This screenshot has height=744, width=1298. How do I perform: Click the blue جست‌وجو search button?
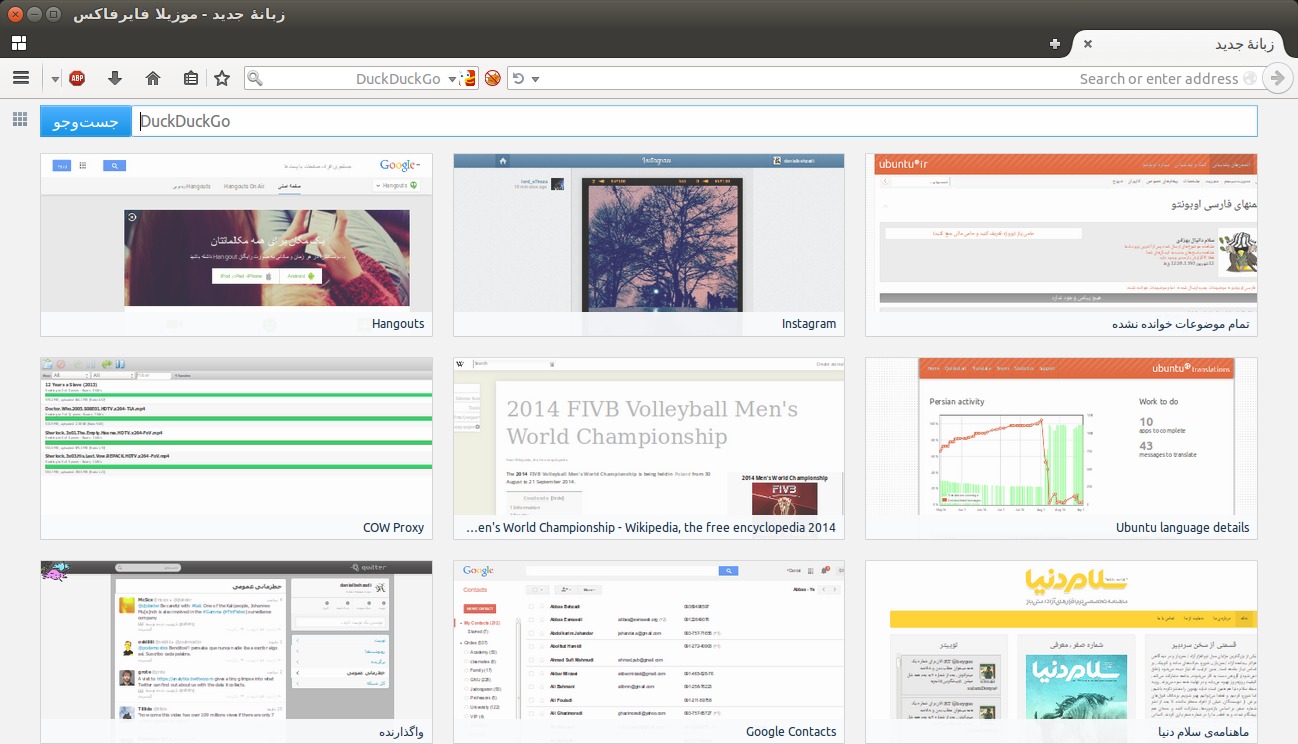point(86,121)
